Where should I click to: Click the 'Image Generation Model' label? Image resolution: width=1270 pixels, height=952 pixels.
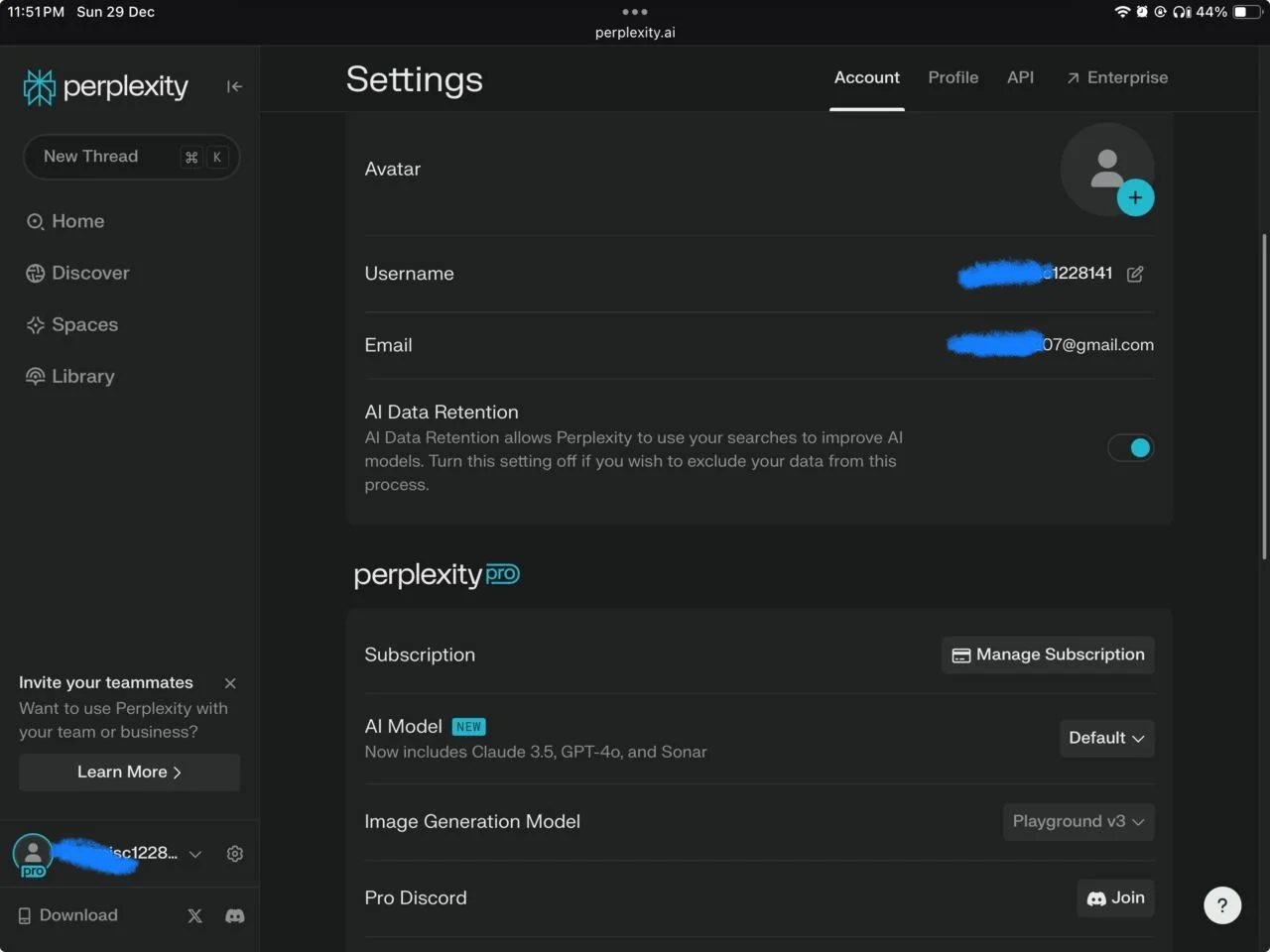(x=472, y=821)
